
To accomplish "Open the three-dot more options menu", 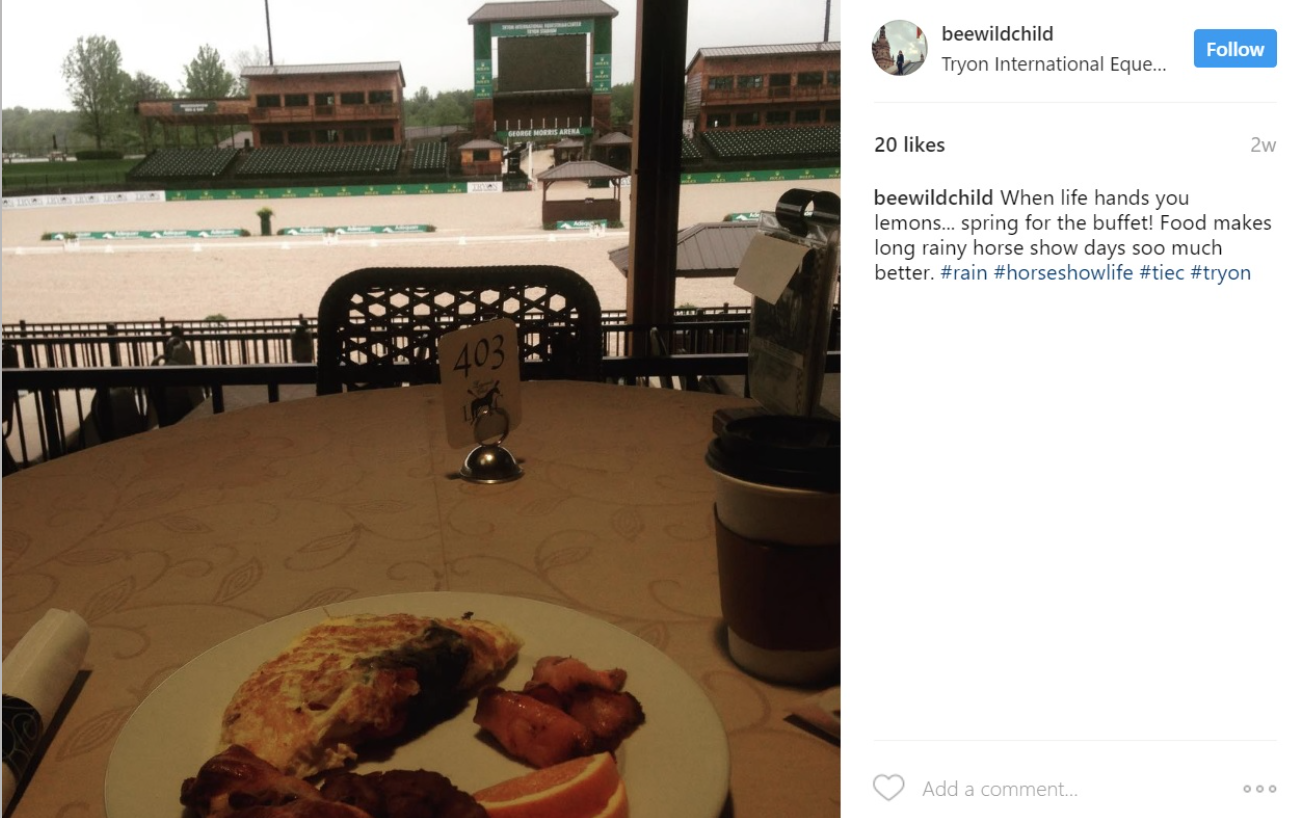I will (x=1259, y=789).
